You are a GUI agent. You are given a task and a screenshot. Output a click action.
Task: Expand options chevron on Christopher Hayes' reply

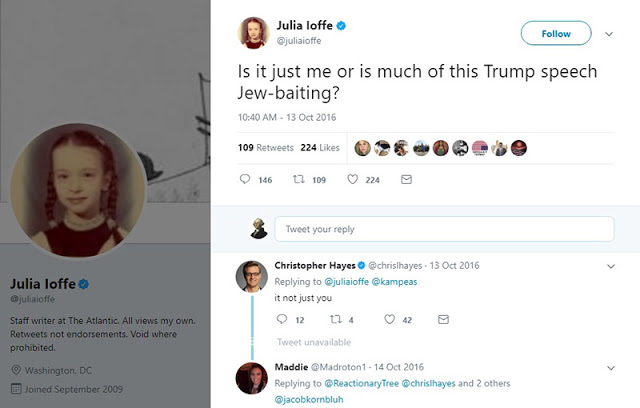[x=612, y=266]
